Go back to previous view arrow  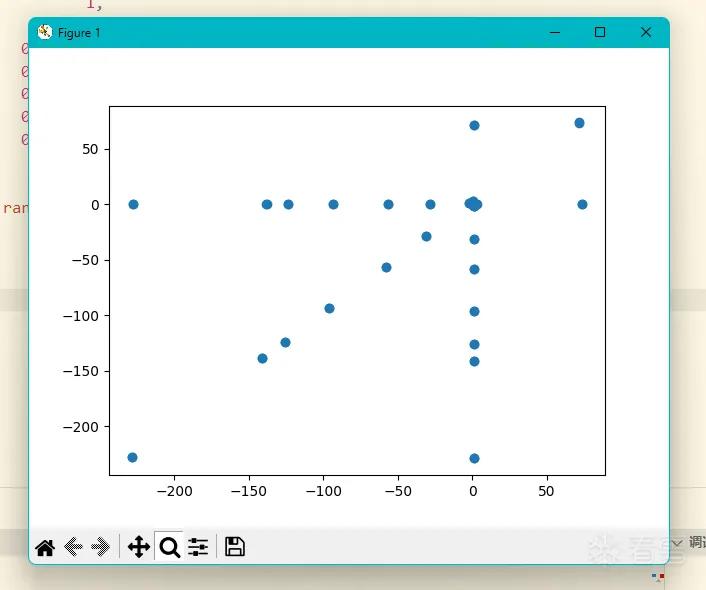click(73, 547)
